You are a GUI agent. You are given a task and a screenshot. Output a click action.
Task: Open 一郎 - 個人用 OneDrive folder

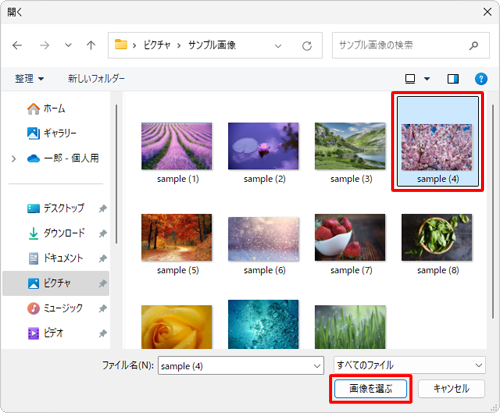tap(63, 158)
